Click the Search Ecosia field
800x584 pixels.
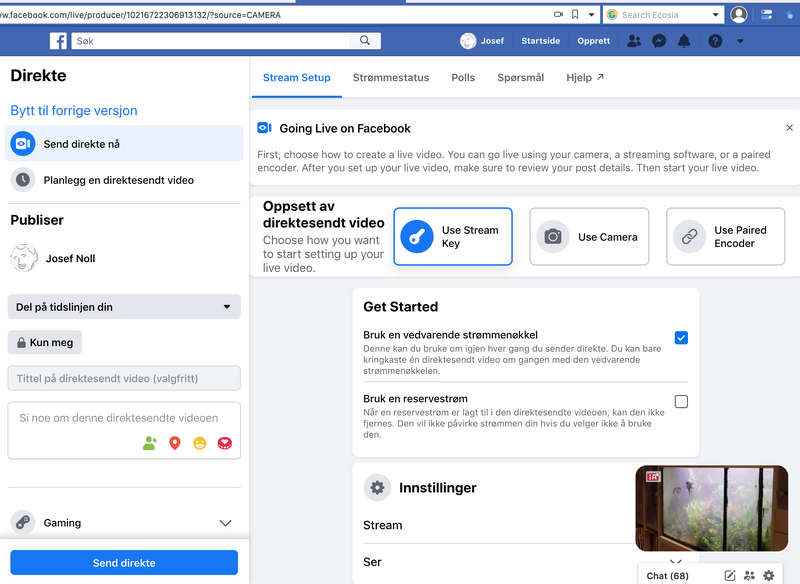point(663,15)
